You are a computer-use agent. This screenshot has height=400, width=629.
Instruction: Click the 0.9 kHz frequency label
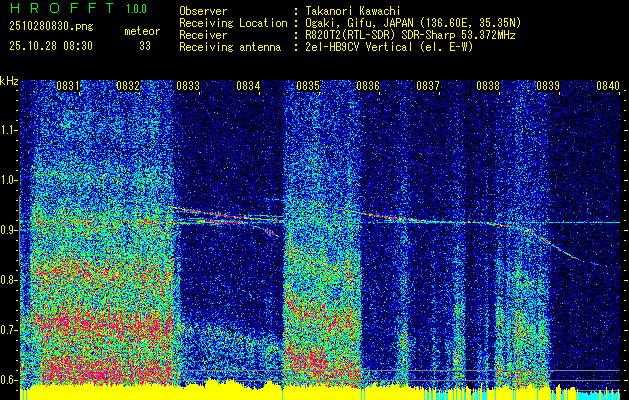click(x=10, y=230)
